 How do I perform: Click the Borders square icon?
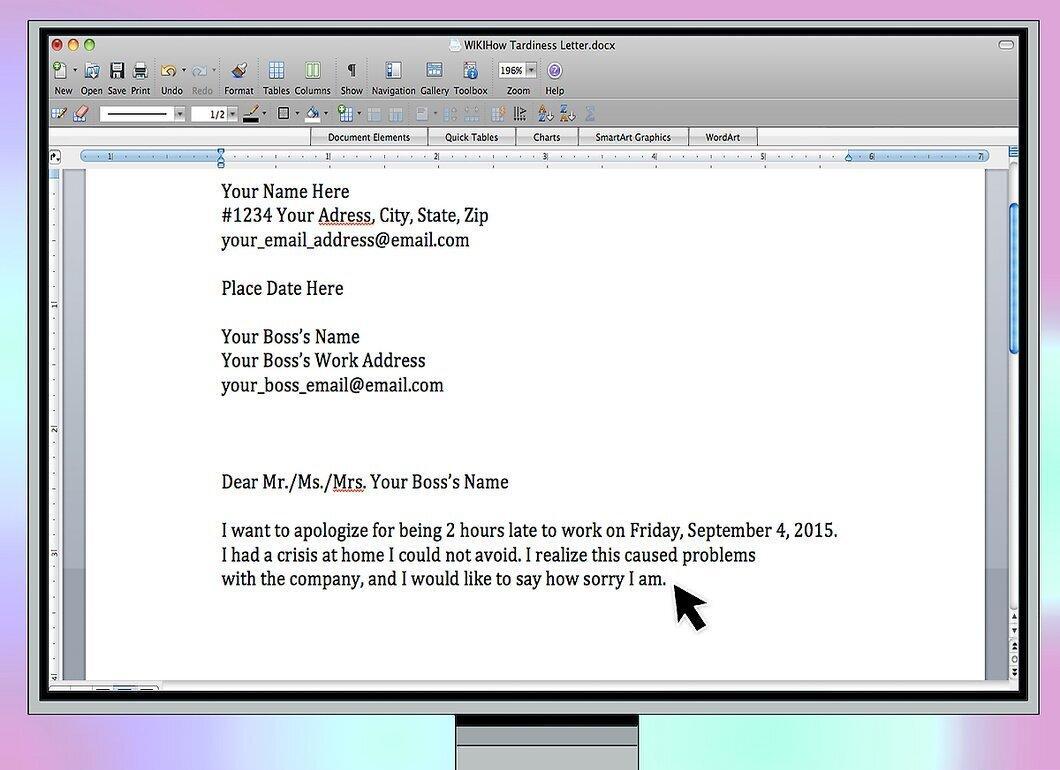[x=283, y=114]
